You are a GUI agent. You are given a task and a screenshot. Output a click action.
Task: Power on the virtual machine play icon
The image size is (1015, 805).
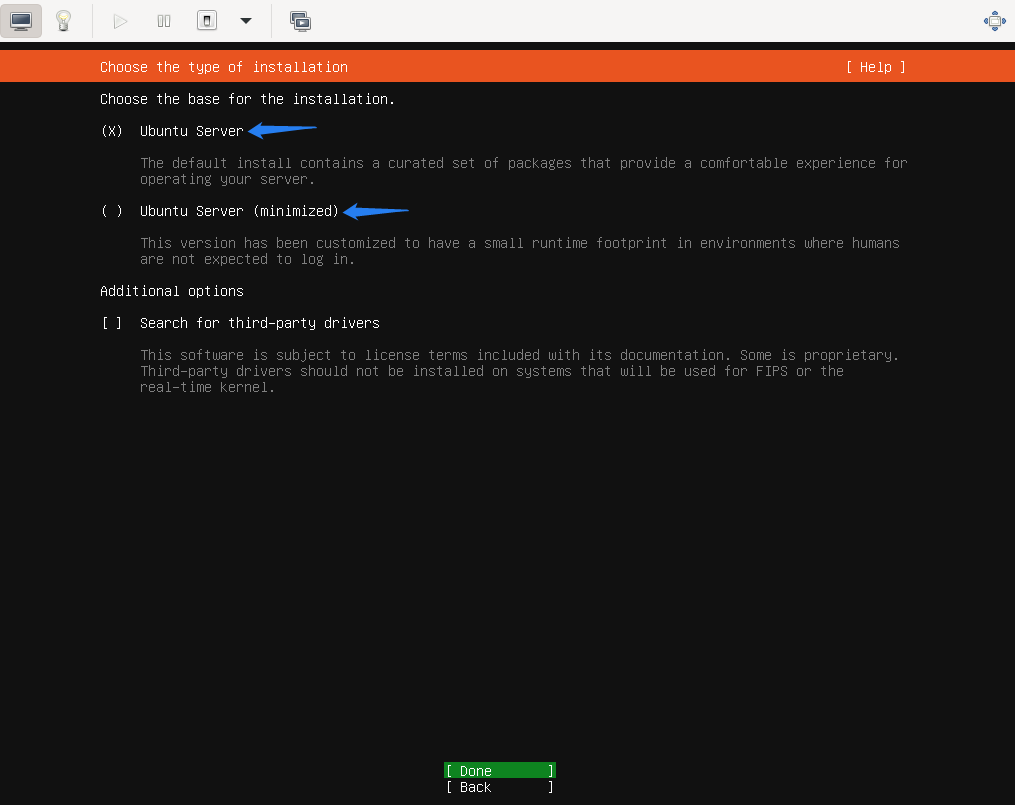120,21
